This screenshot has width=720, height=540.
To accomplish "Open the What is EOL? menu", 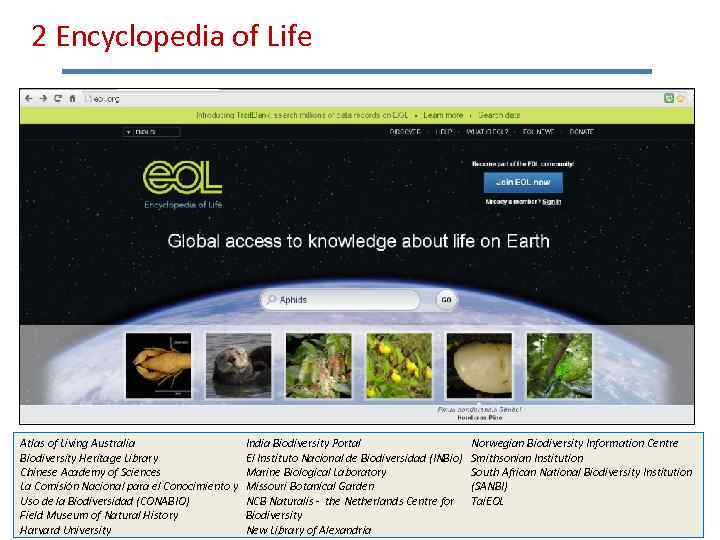I will coord(487,132).
